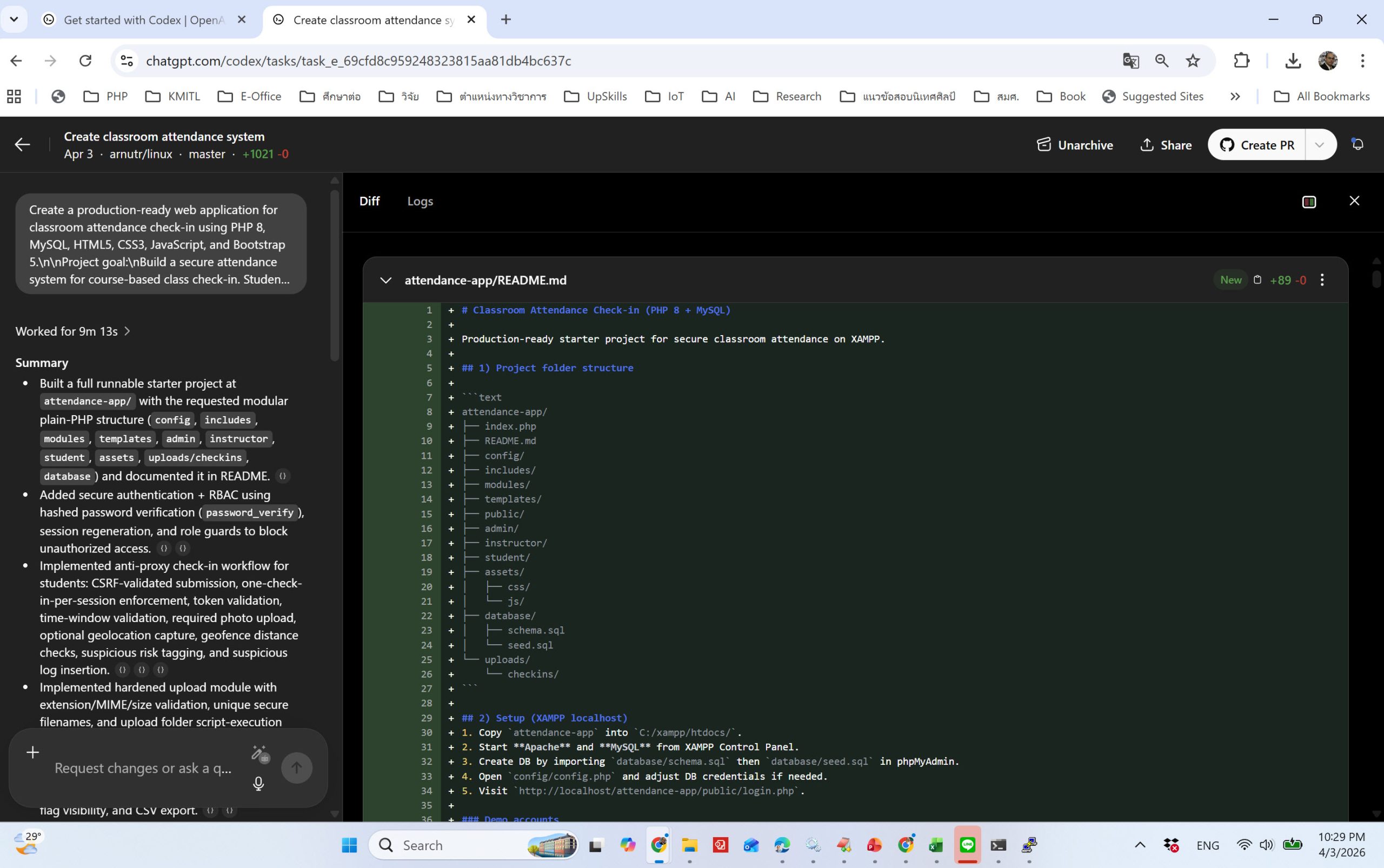
Task: Open the notifications bell icon
Action: click(x=1358, y=144)
